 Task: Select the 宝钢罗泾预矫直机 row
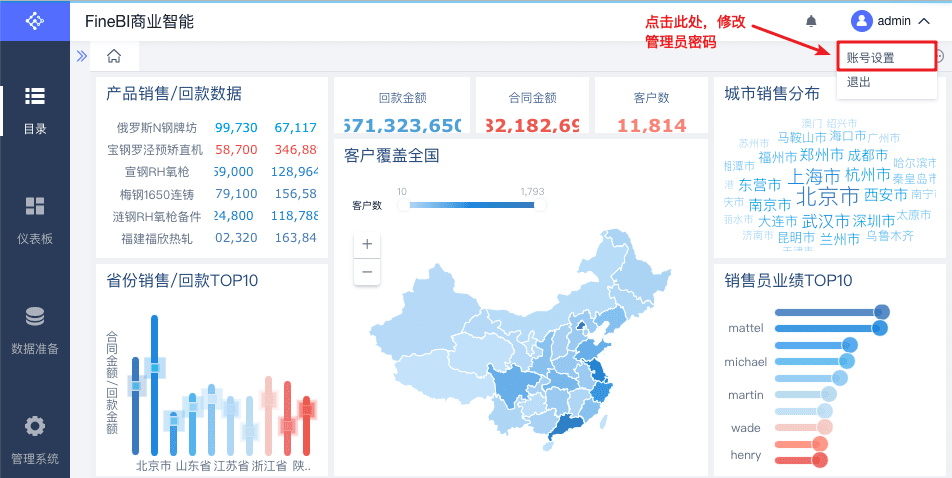click(x=212, y=149)
